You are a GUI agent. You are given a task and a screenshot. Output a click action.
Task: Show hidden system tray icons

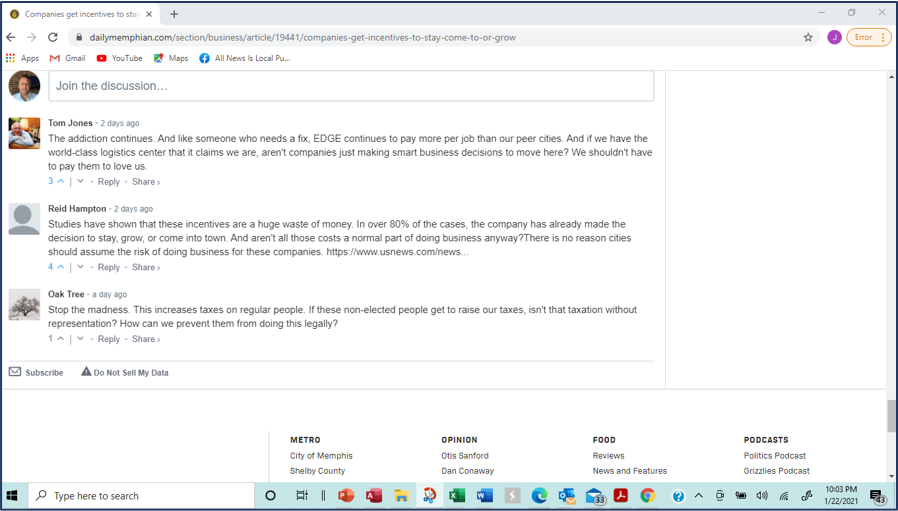click(x=699, y=496)
